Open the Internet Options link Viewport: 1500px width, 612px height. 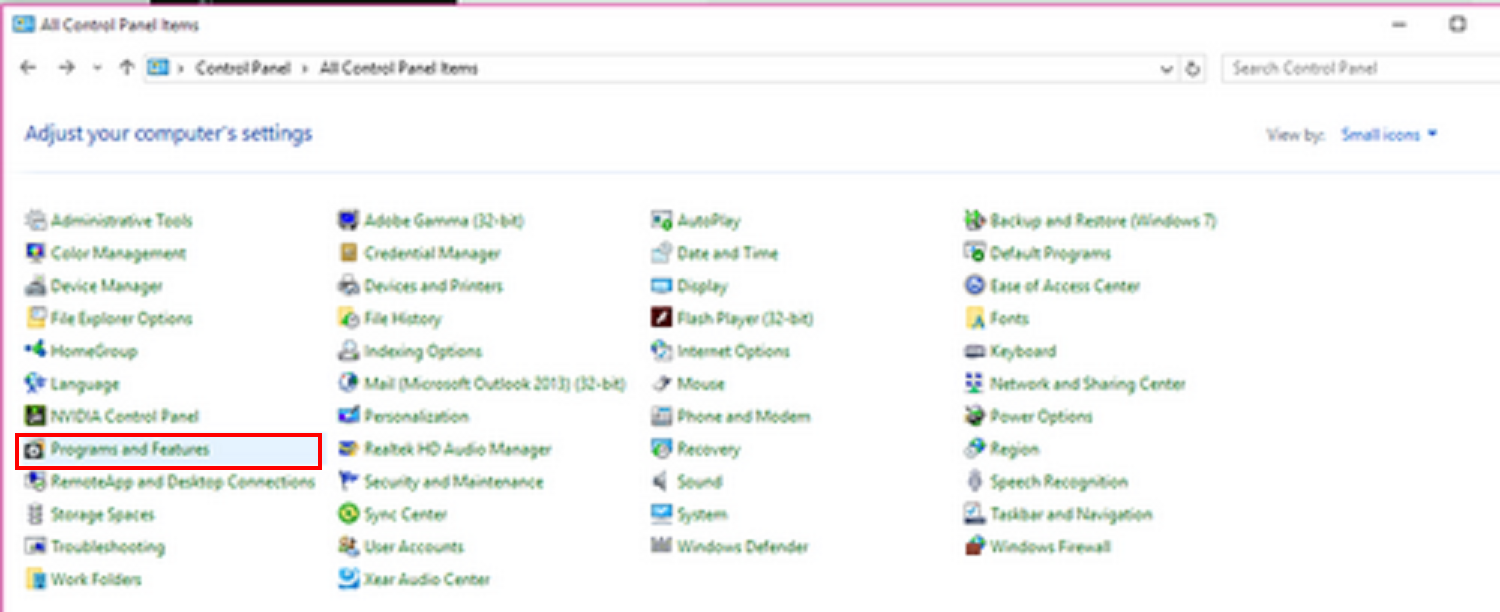pos(733,351)
